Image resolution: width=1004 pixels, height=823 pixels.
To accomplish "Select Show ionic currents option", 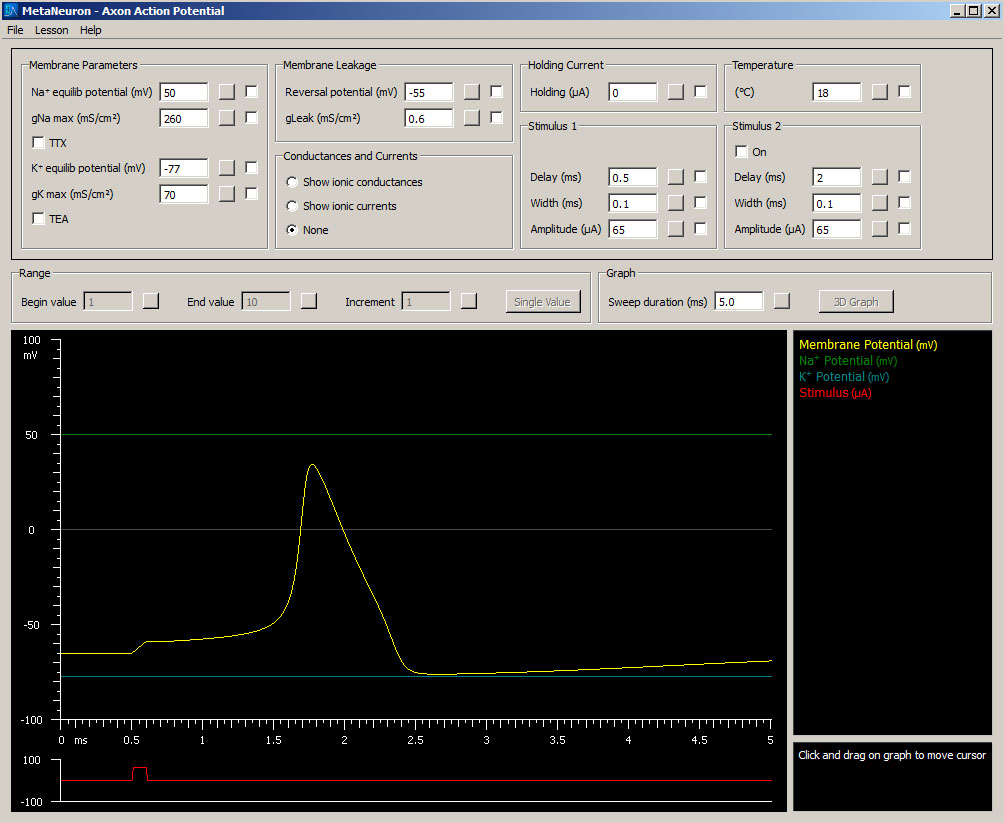I will 292,206.
